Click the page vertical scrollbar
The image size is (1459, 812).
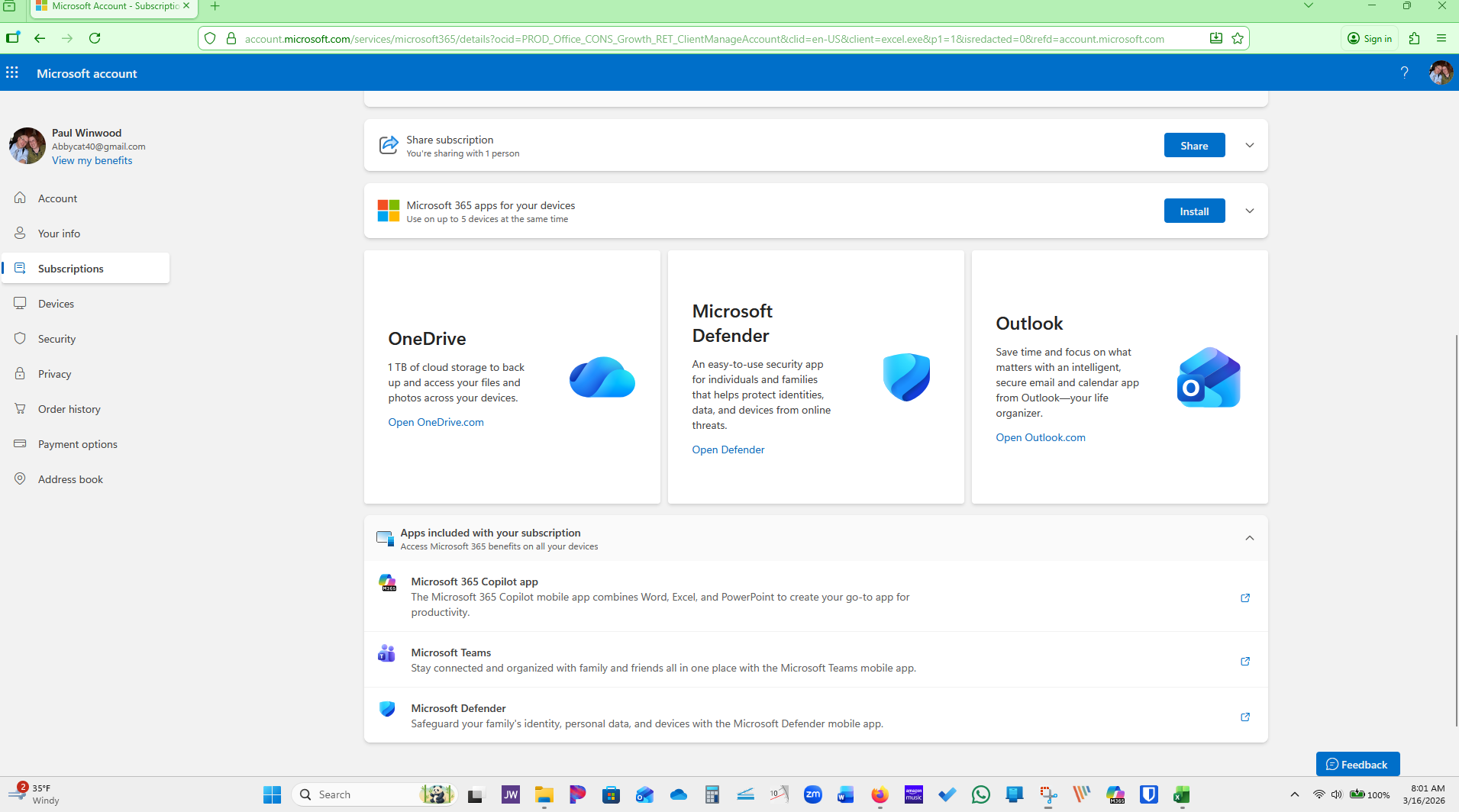[1456, 530]
